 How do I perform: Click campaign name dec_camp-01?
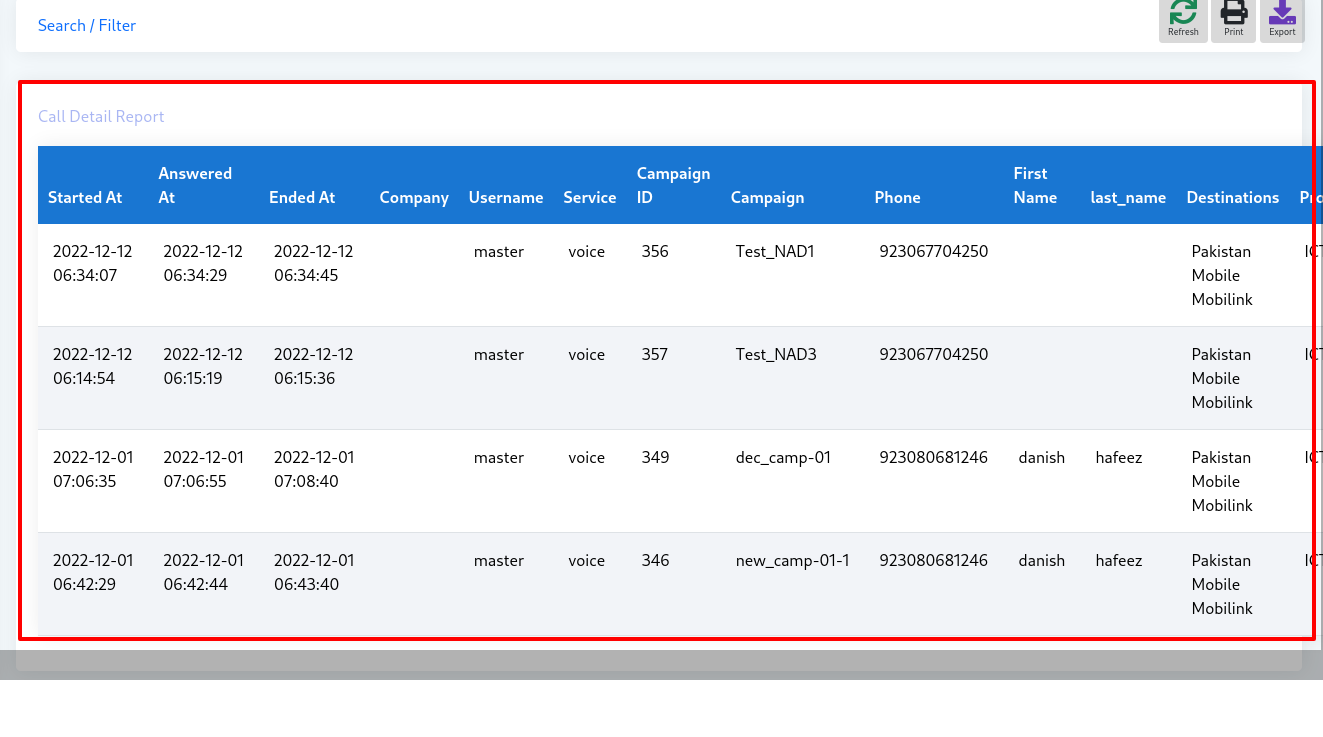tap(783, 457)
